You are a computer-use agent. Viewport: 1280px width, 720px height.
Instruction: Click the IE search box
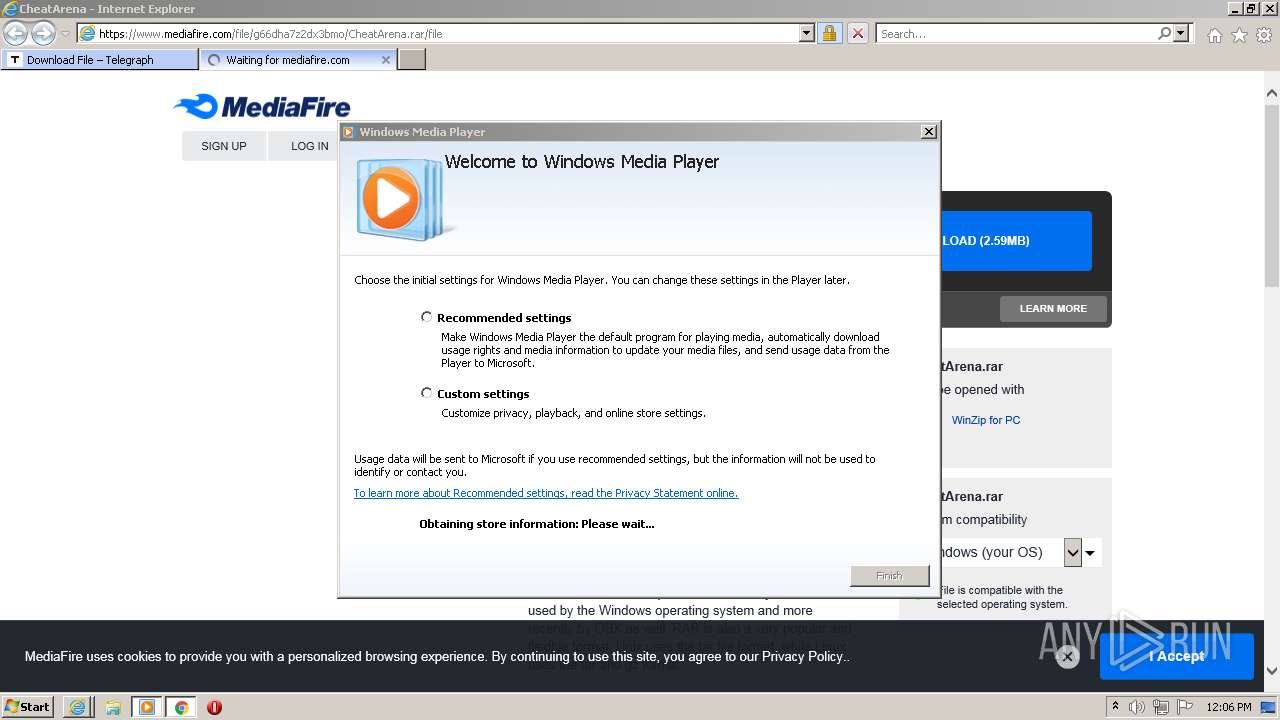pyautogui.click(x=1017, y=33)
